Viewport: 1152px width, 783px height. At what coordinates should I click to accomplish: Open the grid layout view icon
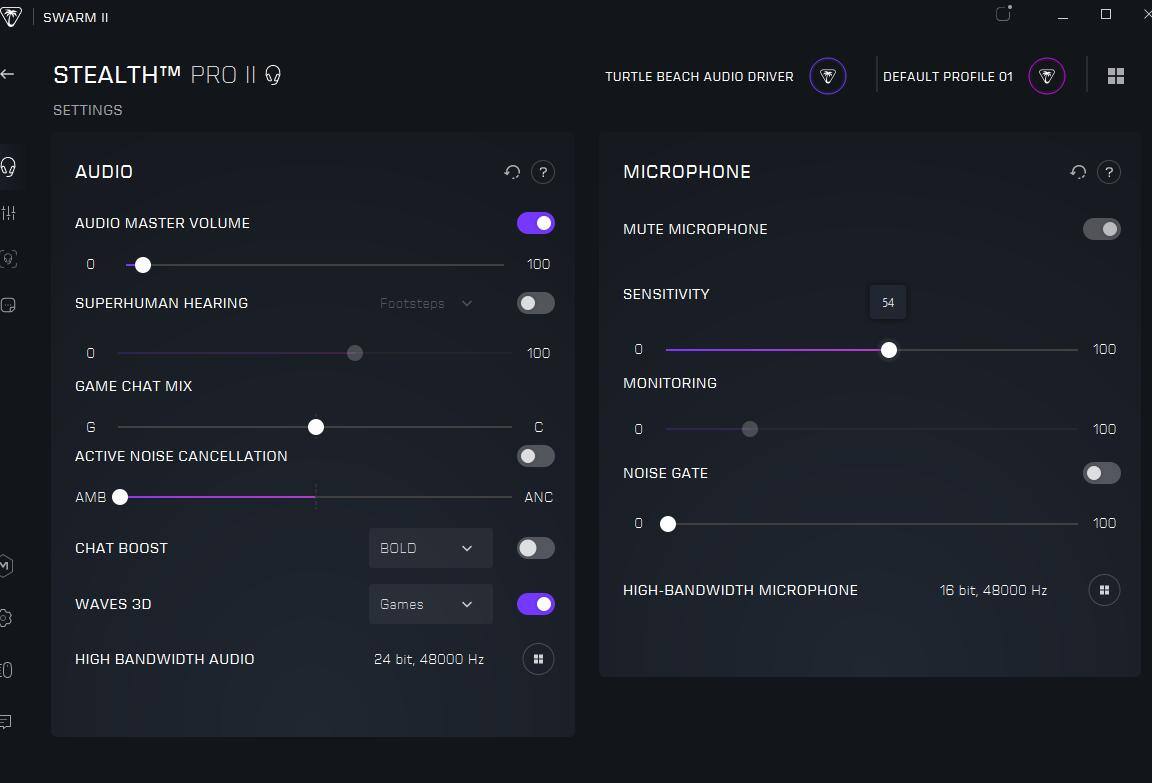click(1115, 76)
